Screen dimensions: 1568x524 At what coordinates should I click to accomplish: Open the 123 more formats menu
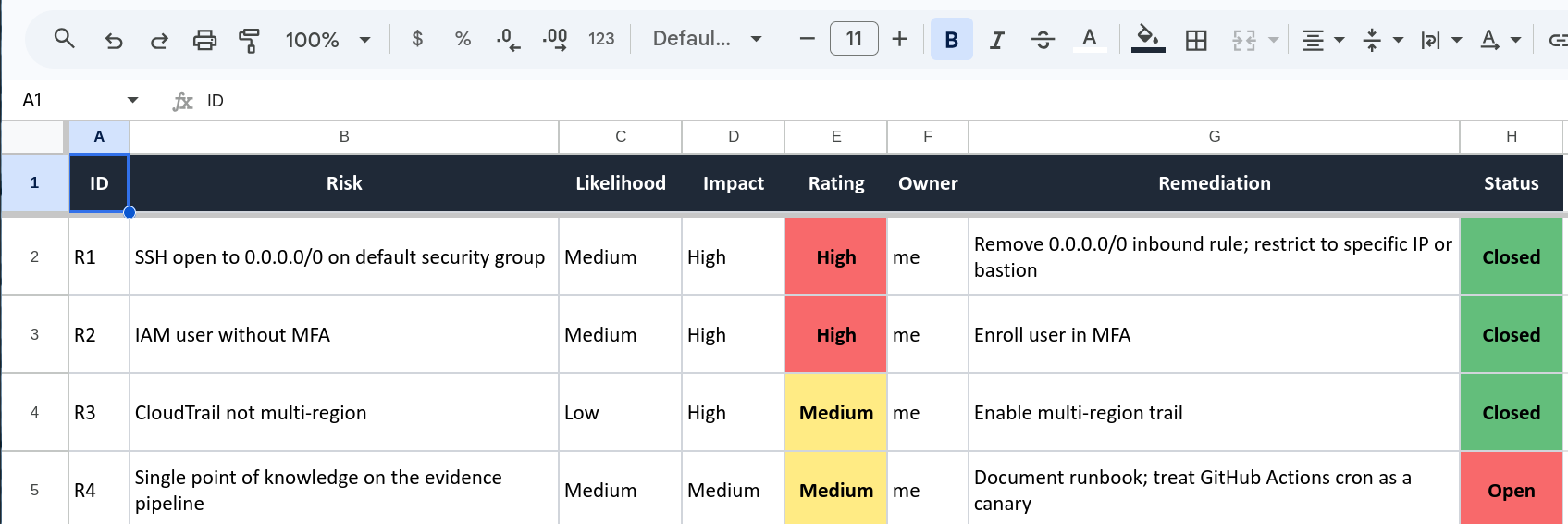coord(601,39)
